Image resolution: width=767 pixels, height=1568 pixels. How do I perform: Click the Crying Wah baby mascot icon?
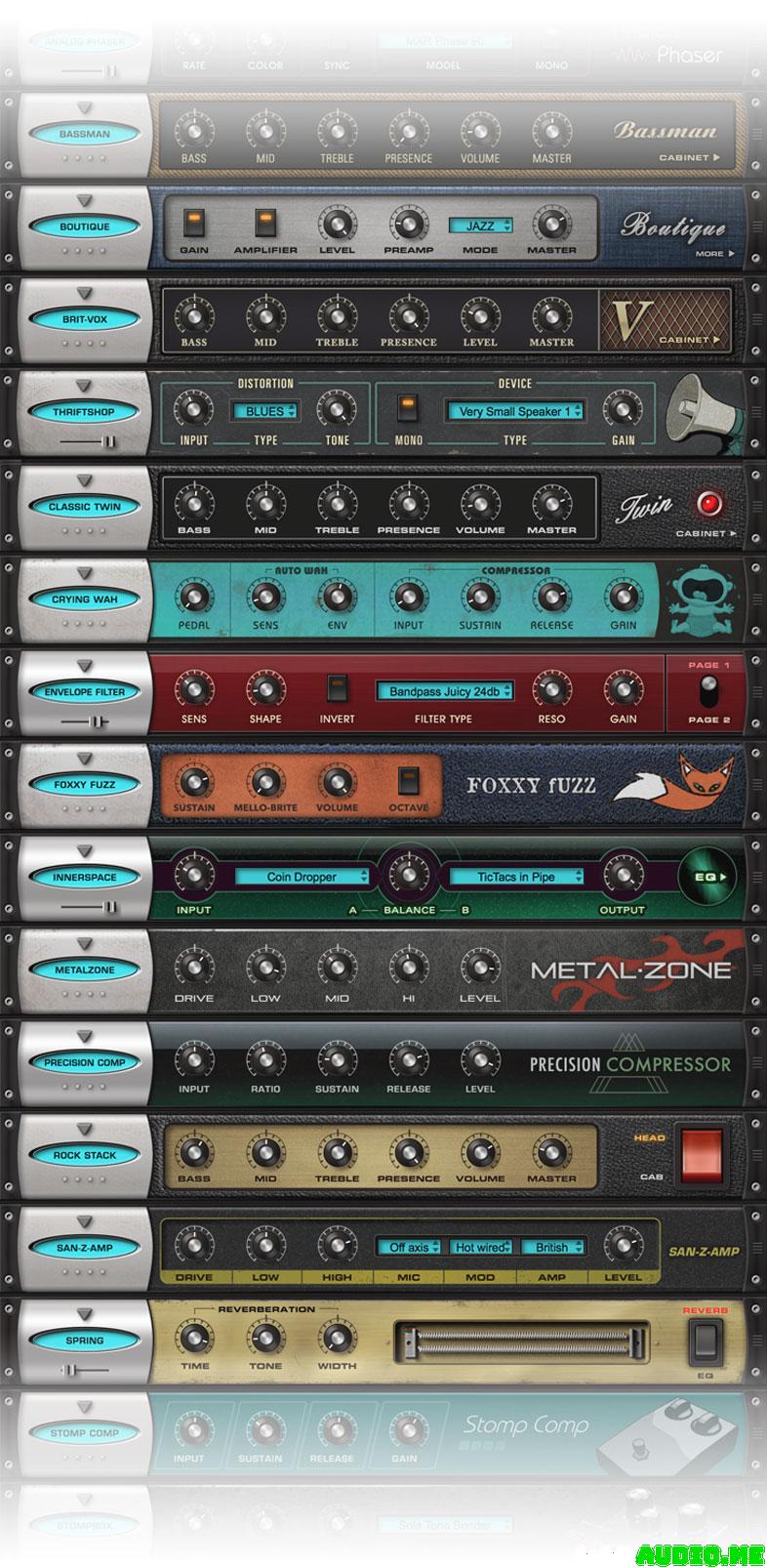(701, 599)
